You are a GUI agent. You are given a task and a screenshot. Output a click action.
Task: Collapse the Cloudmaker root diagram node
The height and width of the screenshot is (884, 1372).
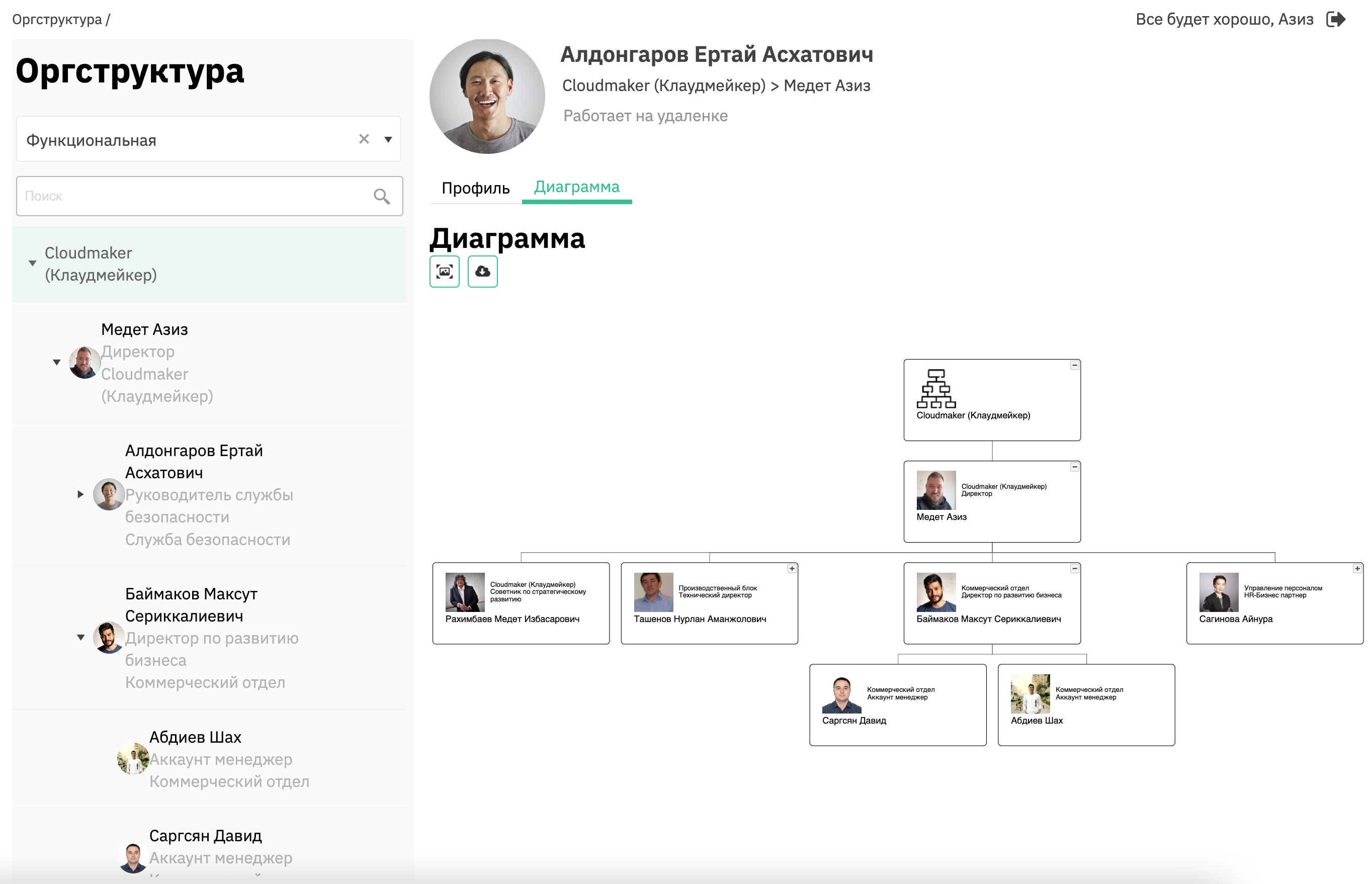pos(1075,365)
